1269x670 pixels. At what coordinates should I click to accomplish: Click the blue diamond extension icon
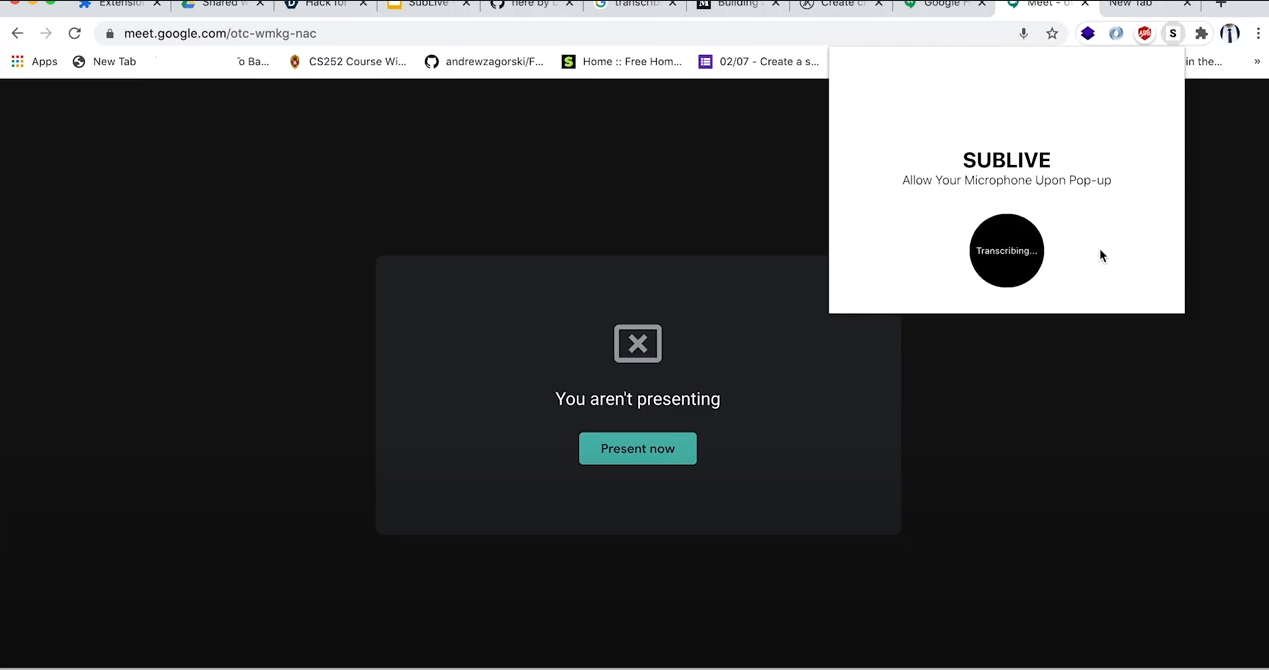1087,34
